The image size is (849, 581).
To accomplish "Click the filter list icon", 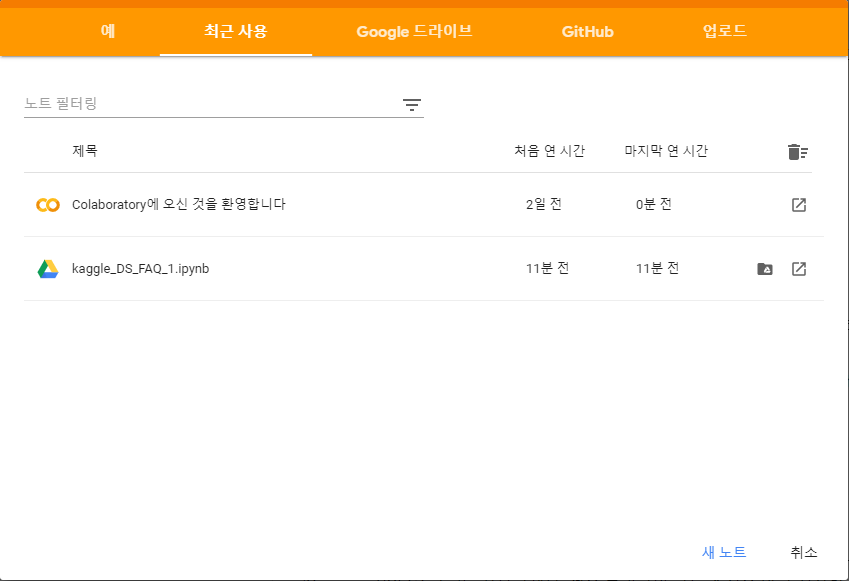I will pos(412,105).
